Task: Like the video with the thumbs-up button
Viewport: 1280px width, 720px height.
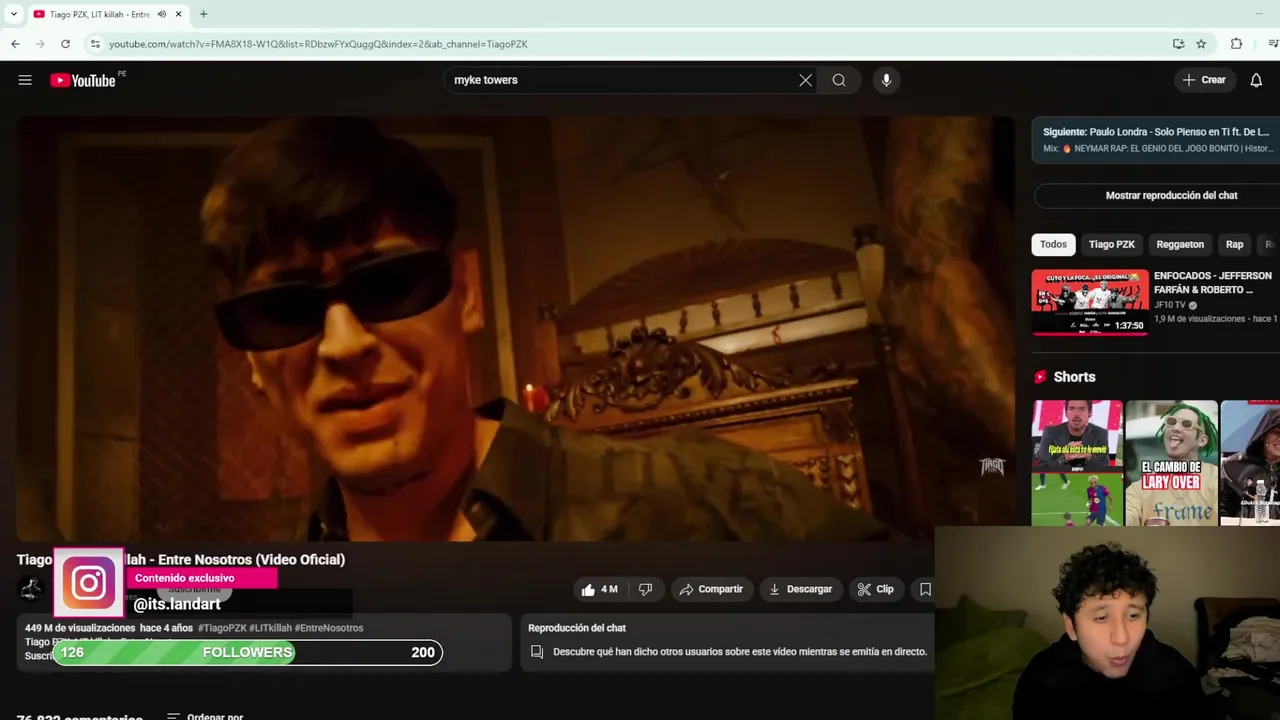Action: 599,589
